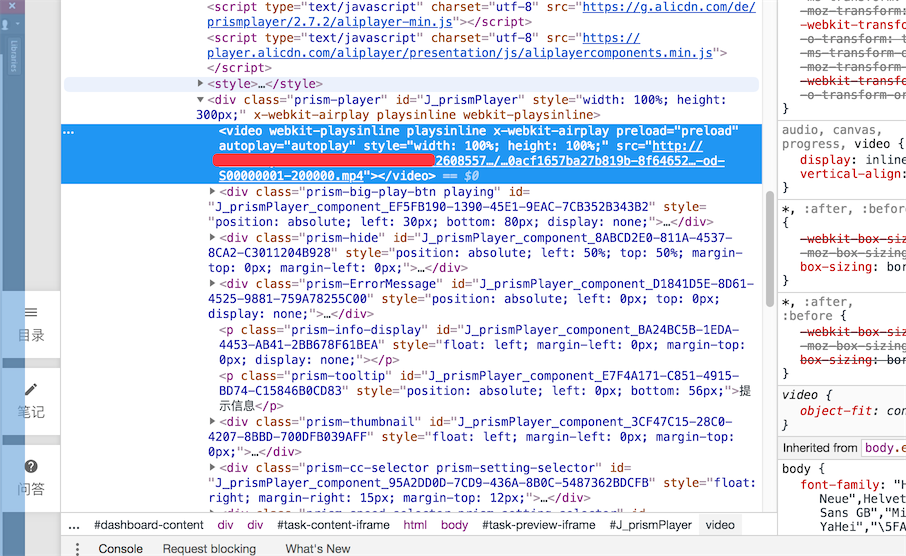Open the video src mp4 link
Viewport: 906px width, 556px height.
pos(471,161)
